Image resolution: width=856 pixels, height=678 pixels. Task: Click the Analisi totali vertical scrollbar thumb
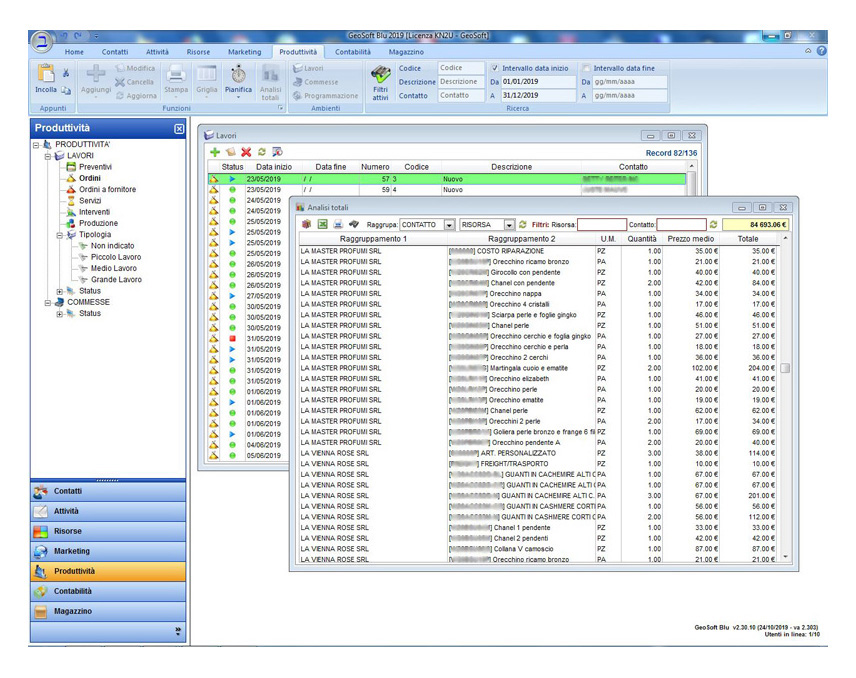(x=785, y=368)
